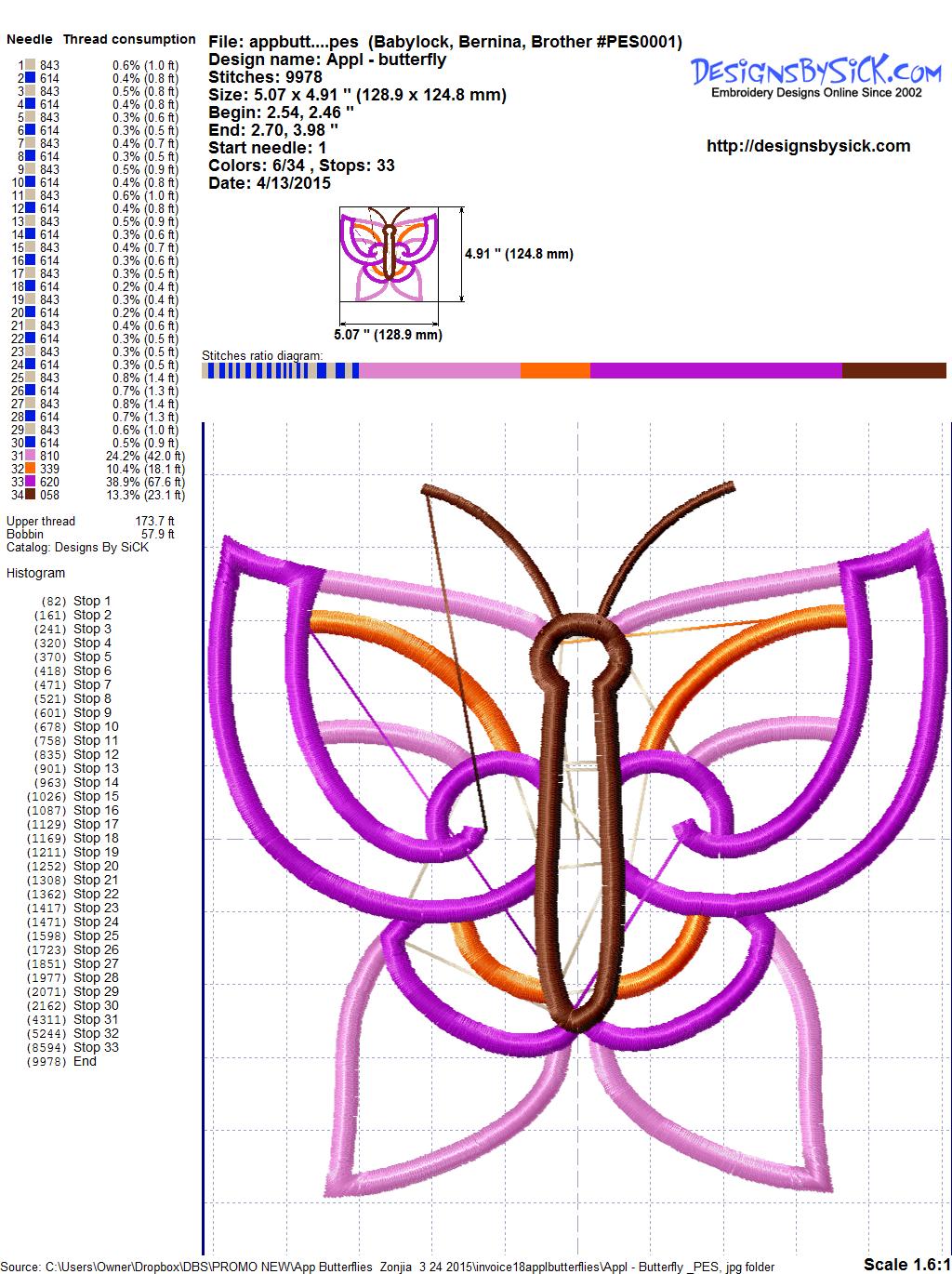Click the Thread consumption column header

pos(129,39)
